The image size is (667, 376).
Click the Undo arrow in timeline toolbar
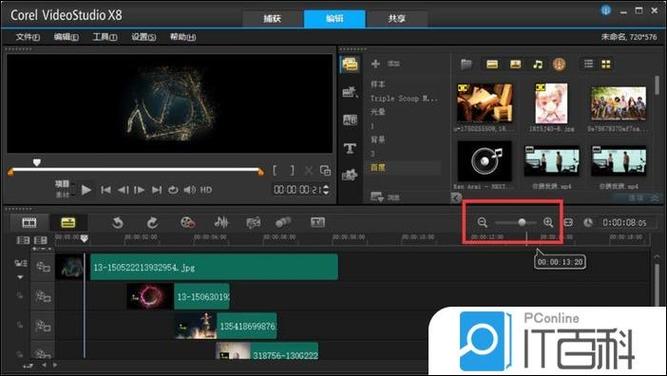(117, 222)
